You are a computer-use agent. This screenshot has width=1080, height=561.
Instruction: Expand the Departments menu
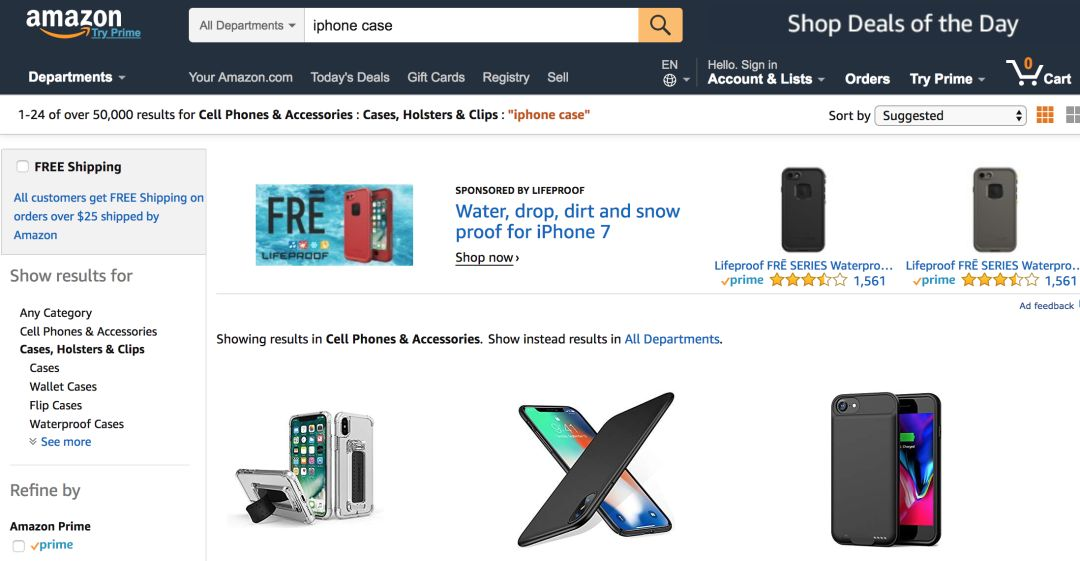coord(76,77)
